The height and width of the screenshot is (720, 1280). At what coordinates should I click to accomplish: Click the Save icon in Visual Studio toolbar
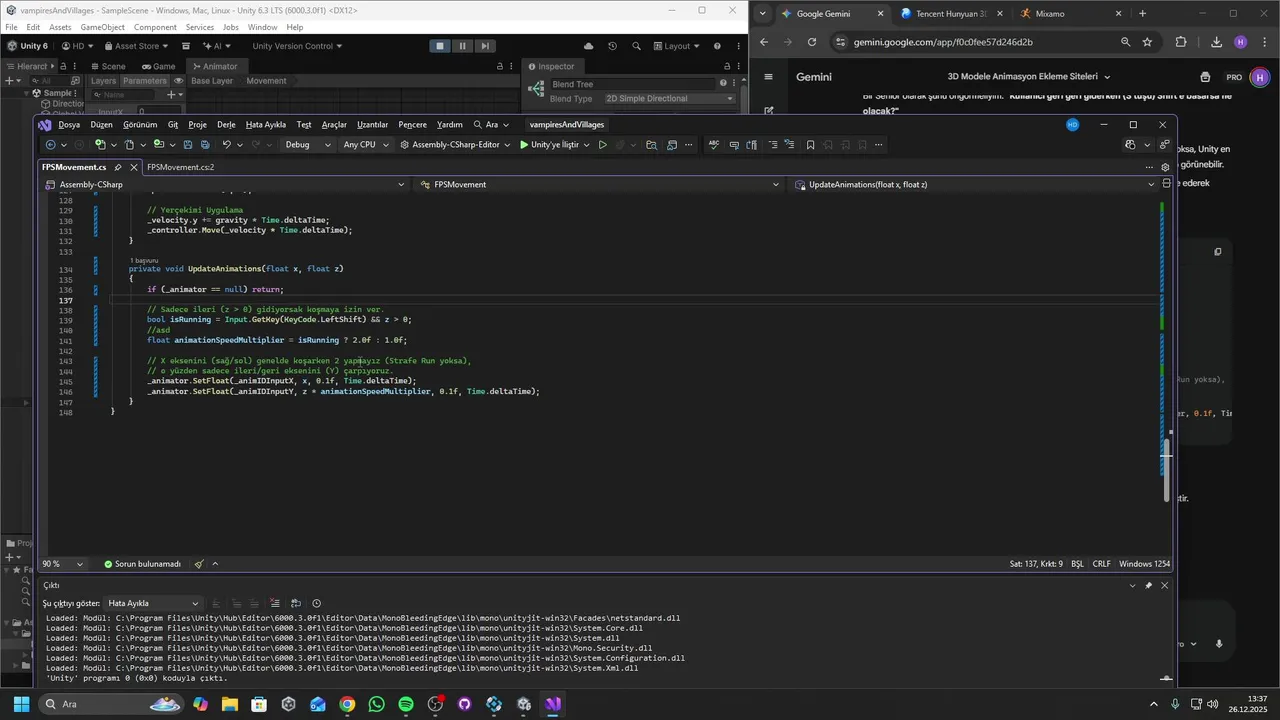(187, 145)
